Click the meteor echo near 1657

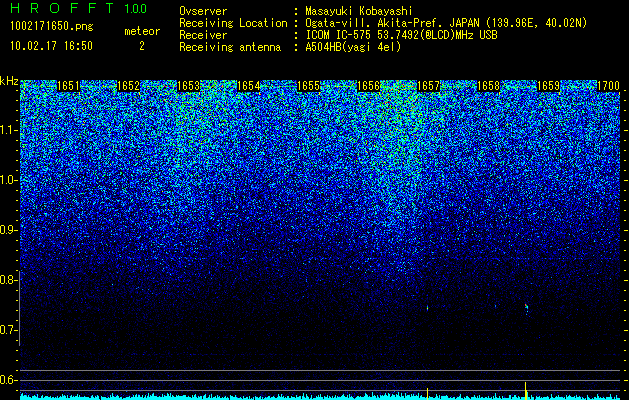coord(427,308)
